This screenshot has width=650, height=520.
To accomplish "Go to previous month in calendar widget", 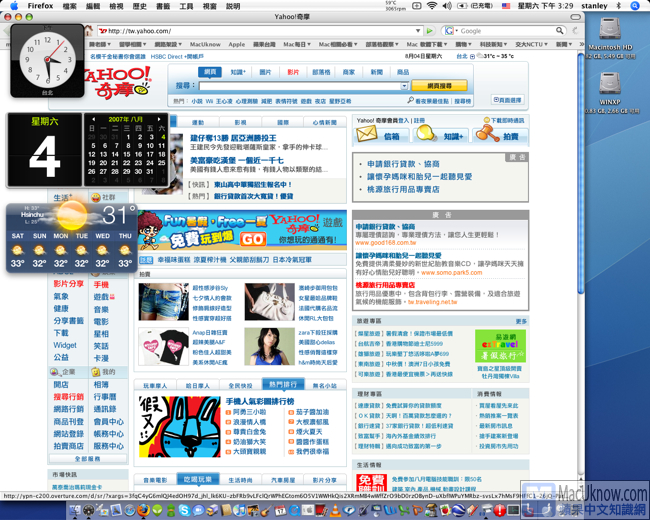I will click(x=94, y=119).
